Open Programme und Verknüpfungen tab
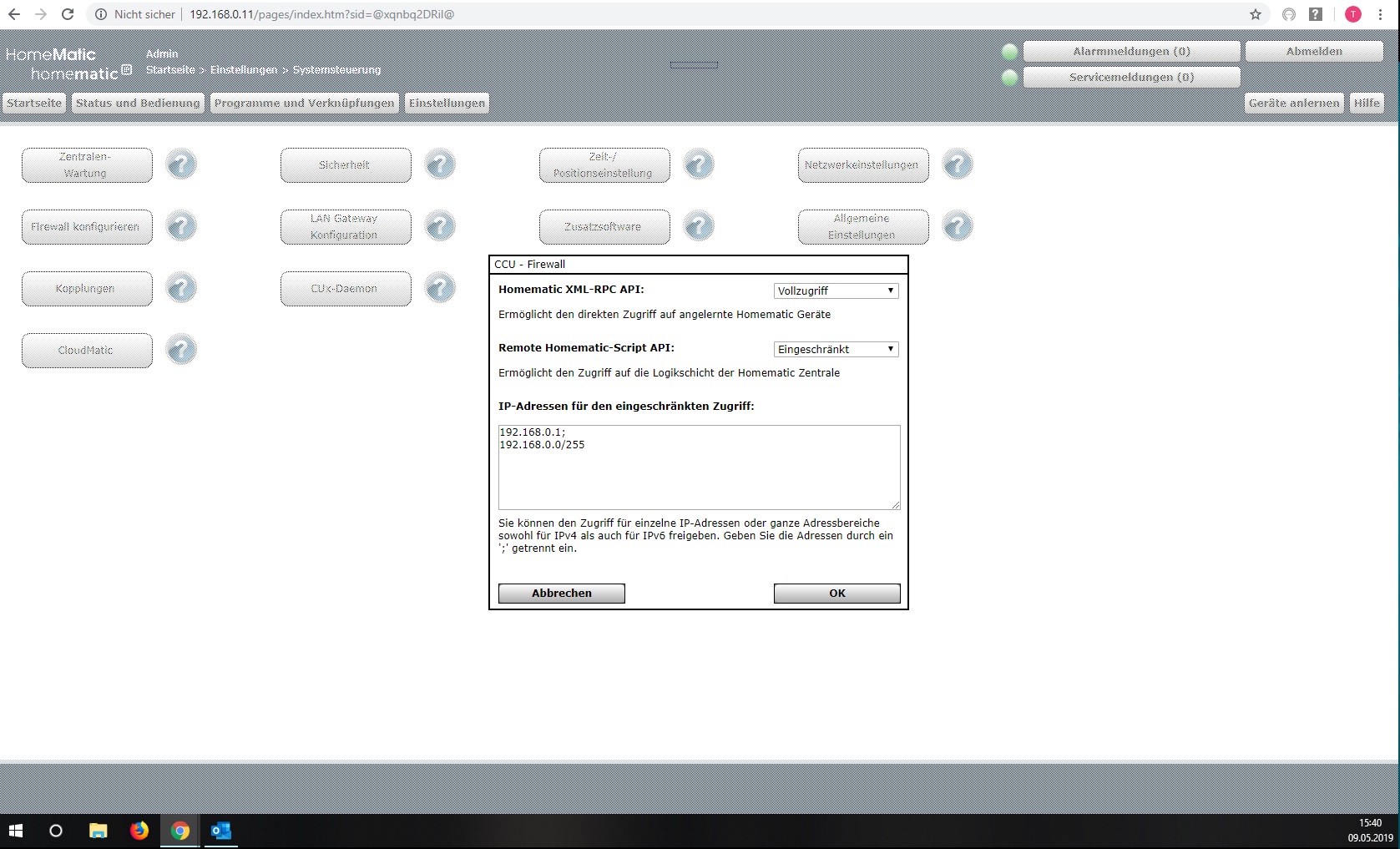 coord(304,104)
